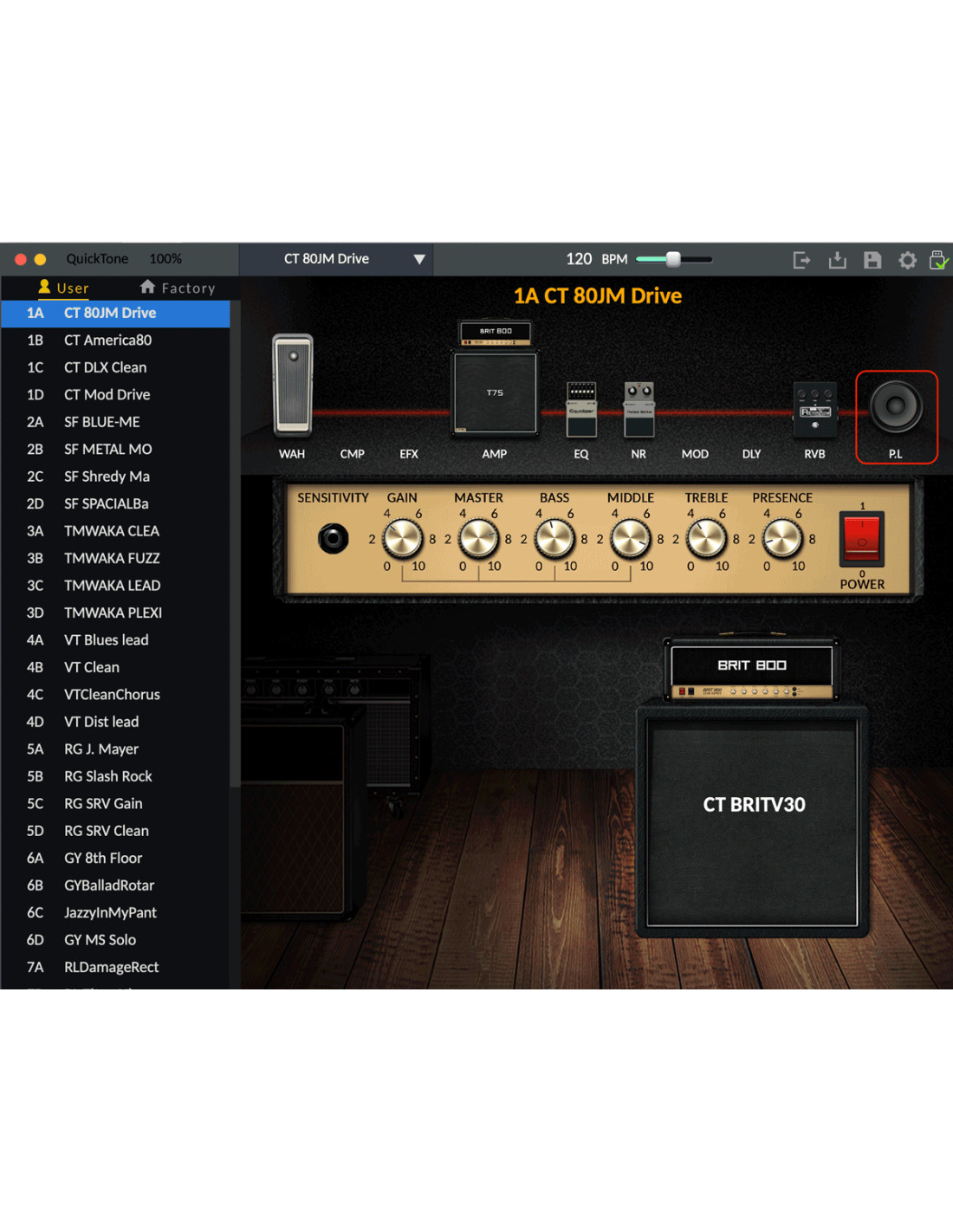Image resolution: width=953 pixels, height=1232 pixels.
Task: Click the BASS knob
Action: pos(554,539)
